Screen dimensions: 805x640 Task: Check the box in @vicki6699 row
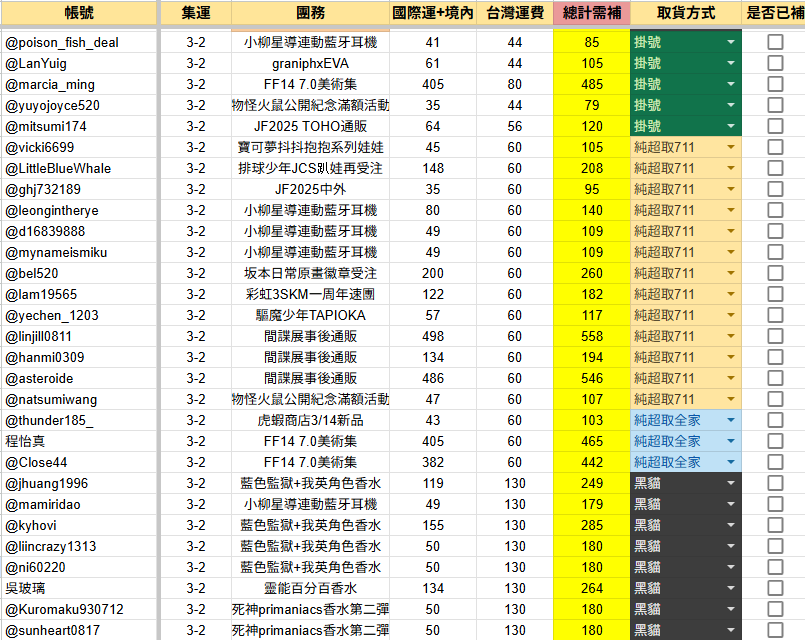775,147
